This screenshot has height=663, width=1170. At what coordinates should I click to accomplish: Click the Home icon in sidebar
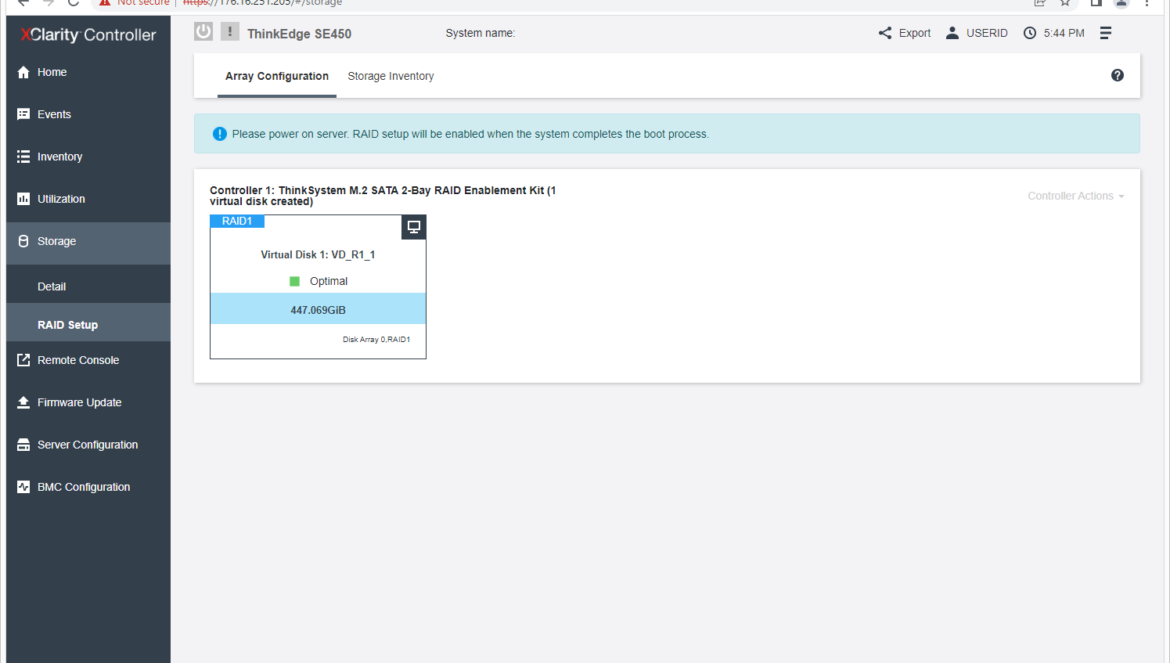point(23,72)
